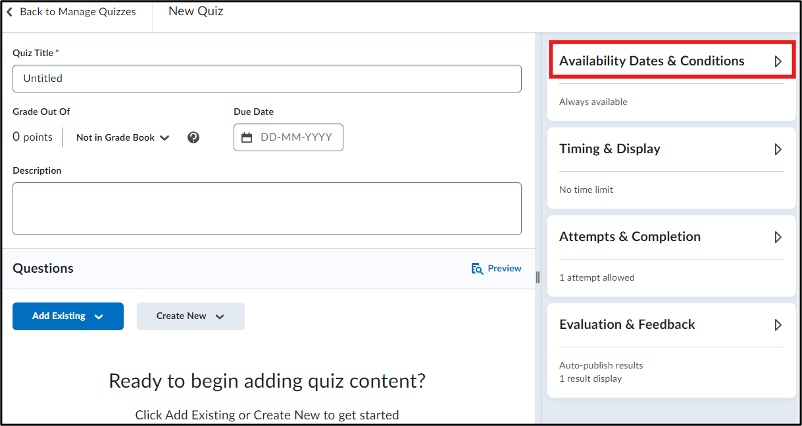The height and width of the screenshot is (426, 802).
Task: Expand the Timing & Display panel
Action: [x=778, y=149]
